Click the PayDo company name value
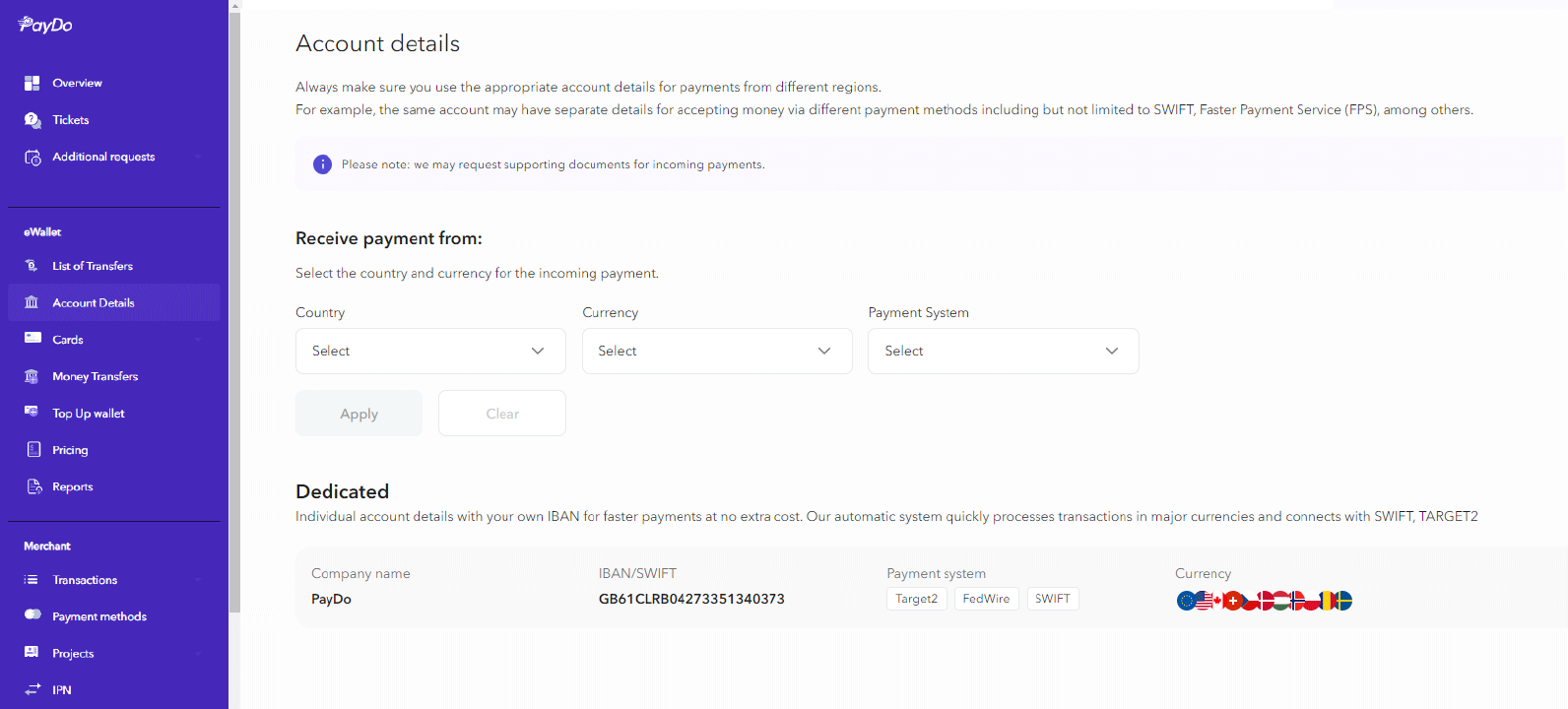Image resolution: width=1568 pixels, height=709 pixels. tap(331, 599)
